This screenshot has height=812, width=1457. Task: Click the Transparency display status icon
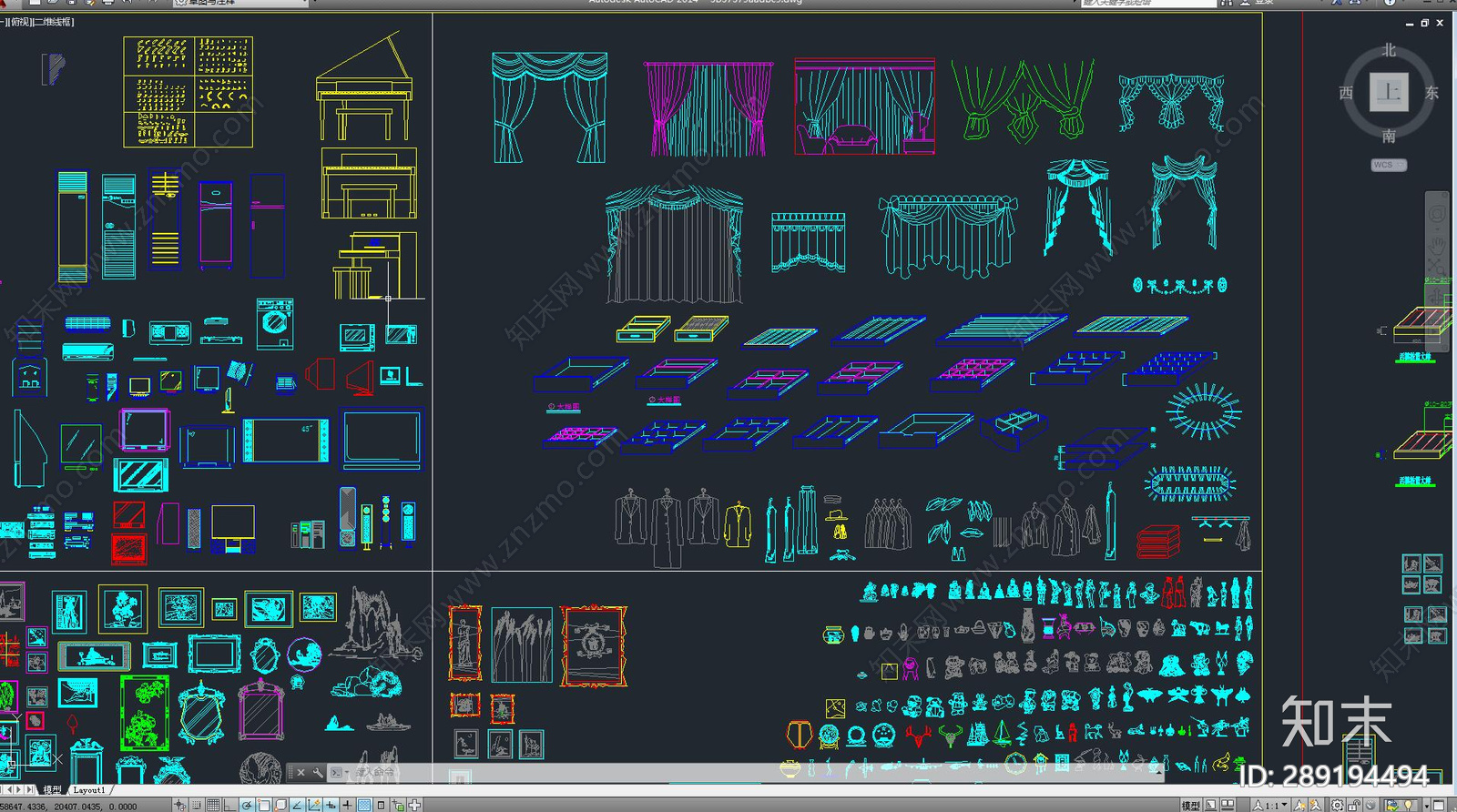(x=363, y=806)
